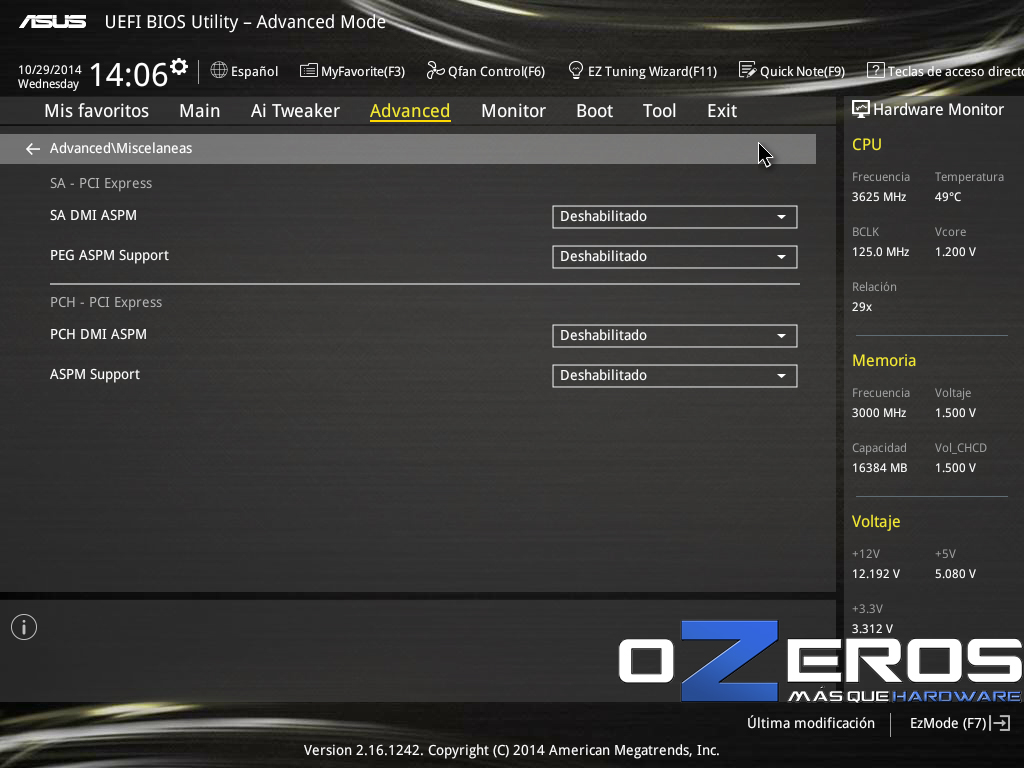The width and height of the screenshot is (1024, 768).
Task: Open the ASPM Support dropdown
Action: (x=675, y=376)
